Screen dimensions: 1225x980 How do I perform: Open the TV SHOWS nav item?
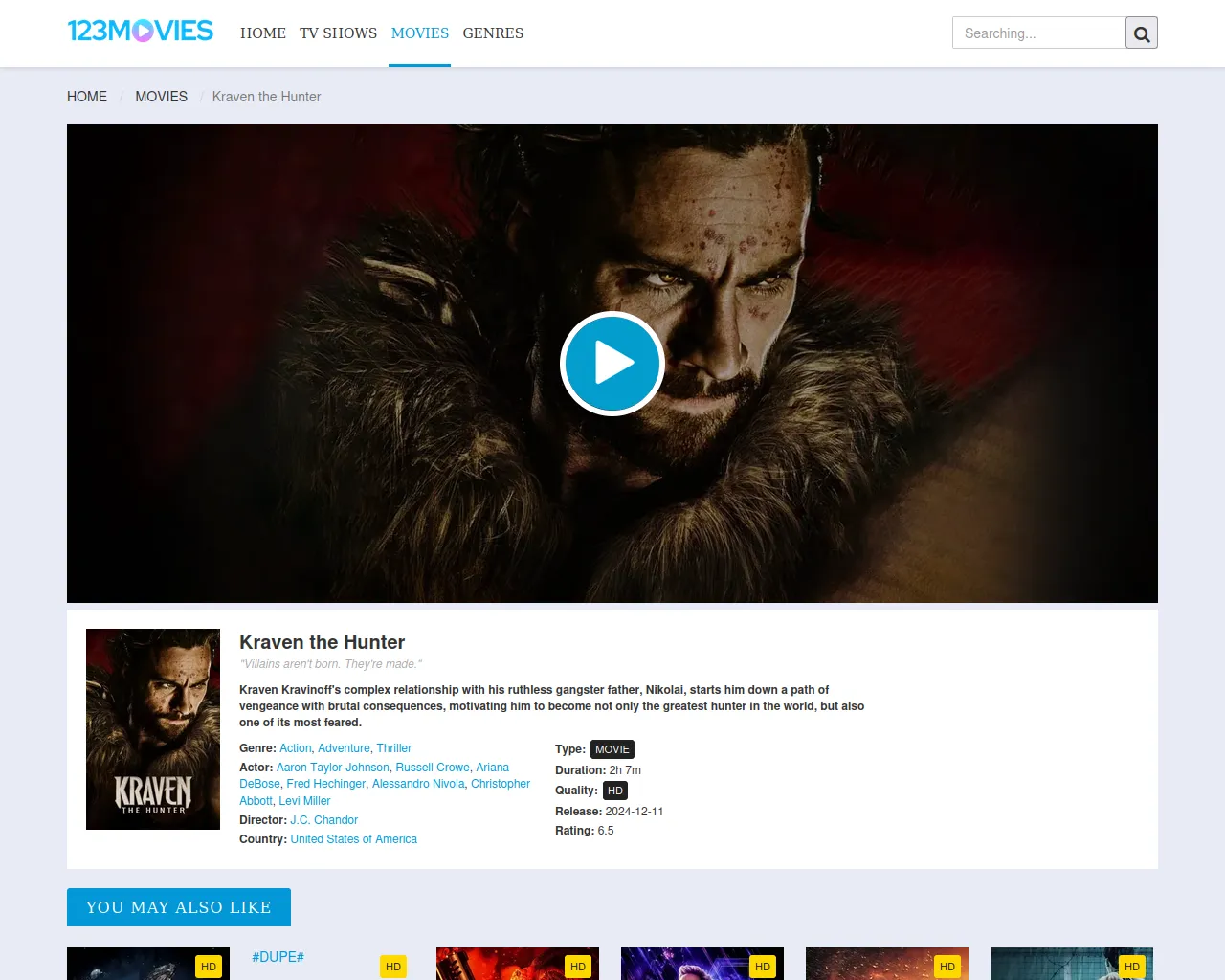(x=338, y=33)
